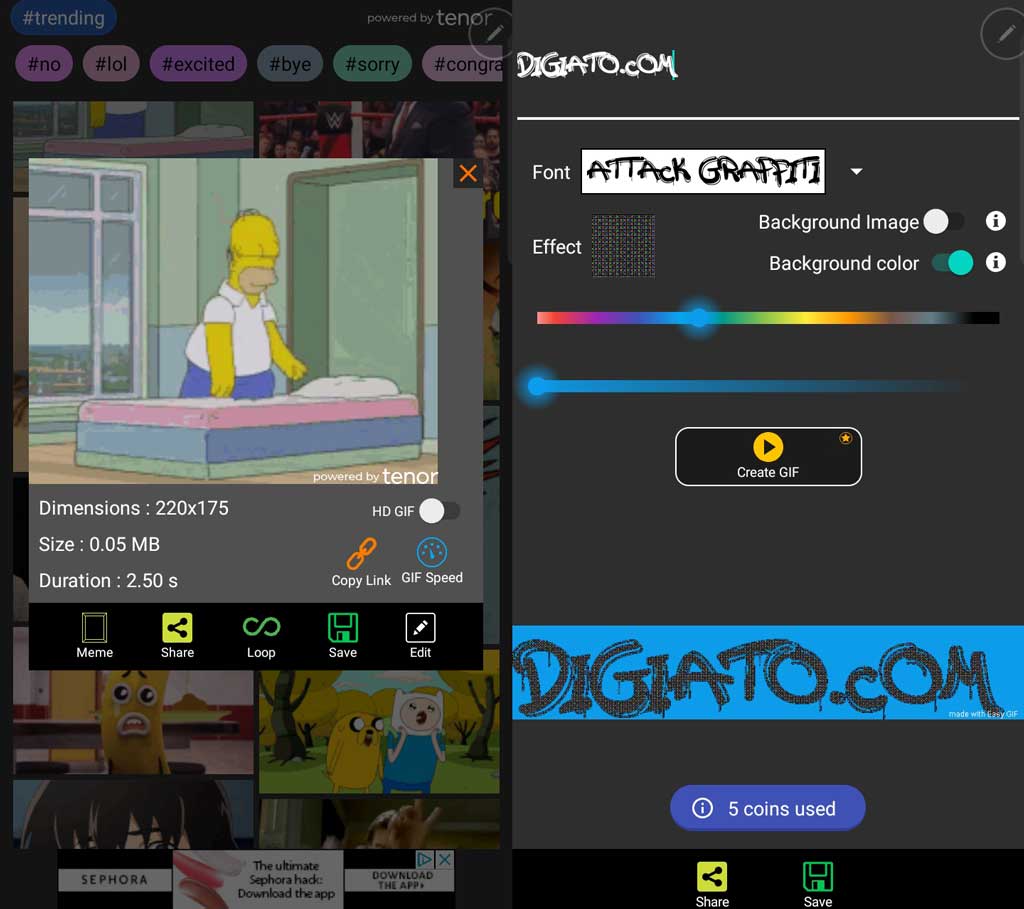This screenshot has height=909, width=1024.
Task: Click the 'Size : 0.05 MB' text
Action: pos(99,545)
